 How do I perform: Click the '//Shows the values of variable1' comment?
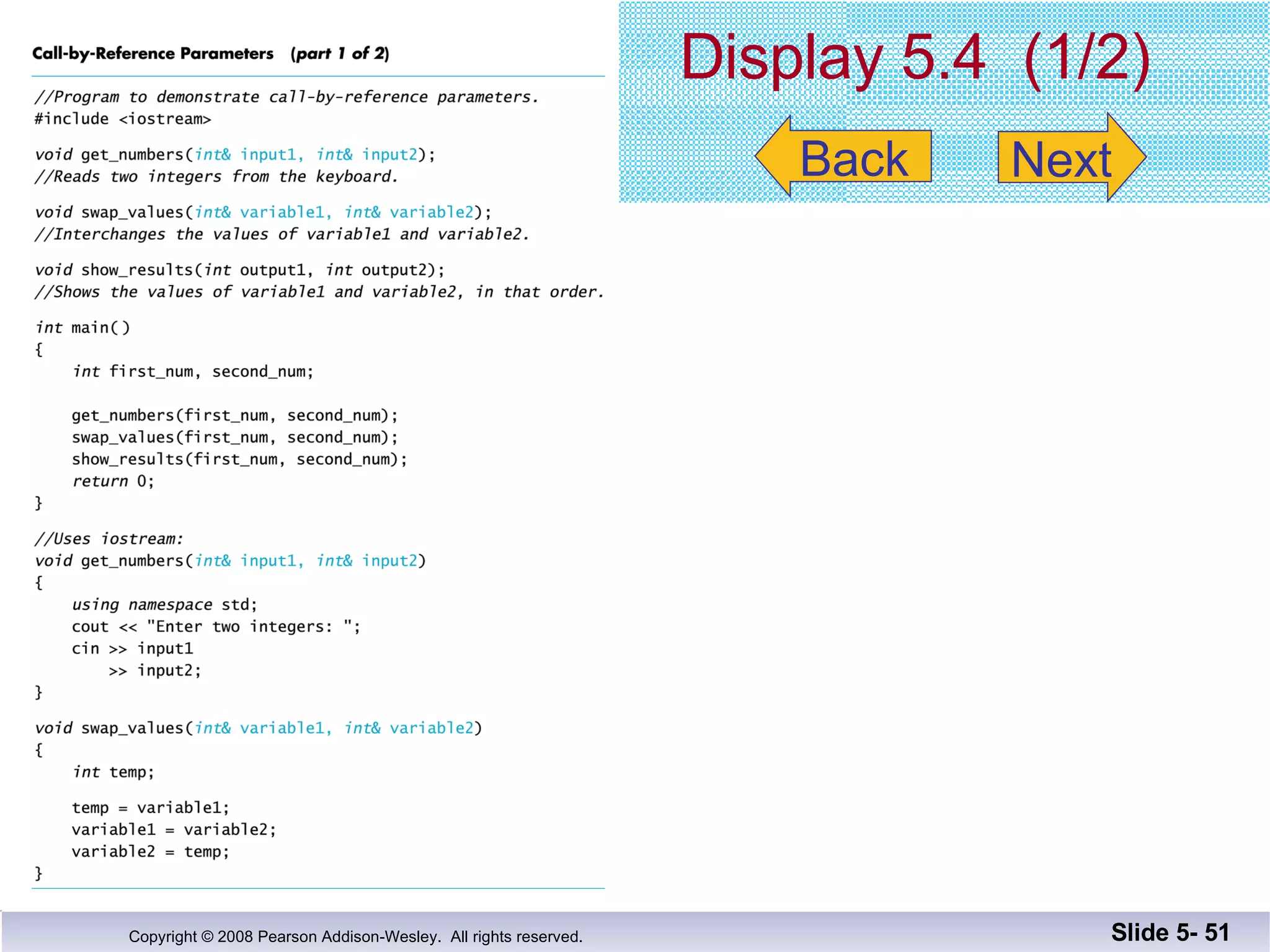(319, 292)
